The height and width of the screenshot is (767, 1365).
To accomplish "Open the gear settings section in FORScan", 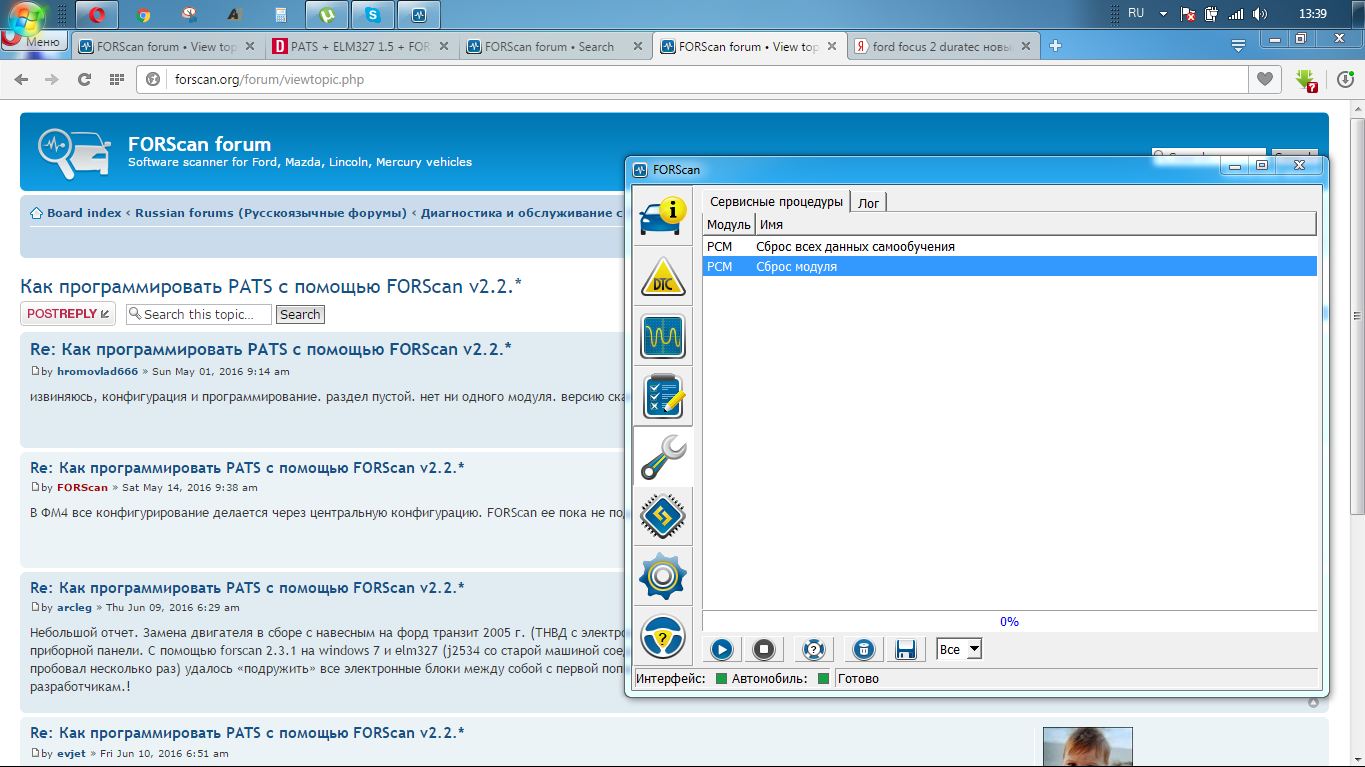I will 663,576.
